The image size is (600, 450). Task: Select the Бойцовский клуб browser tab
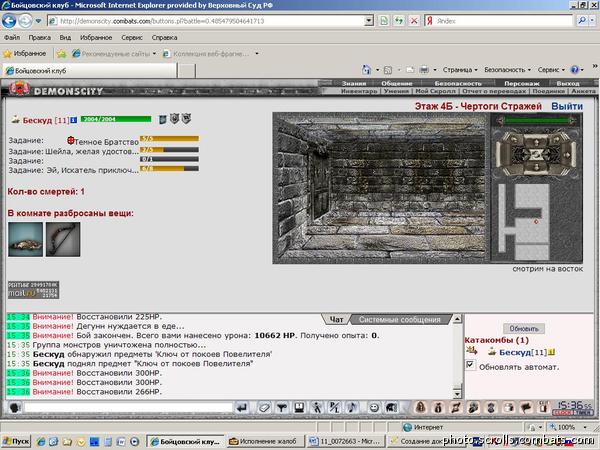[90, 71]
